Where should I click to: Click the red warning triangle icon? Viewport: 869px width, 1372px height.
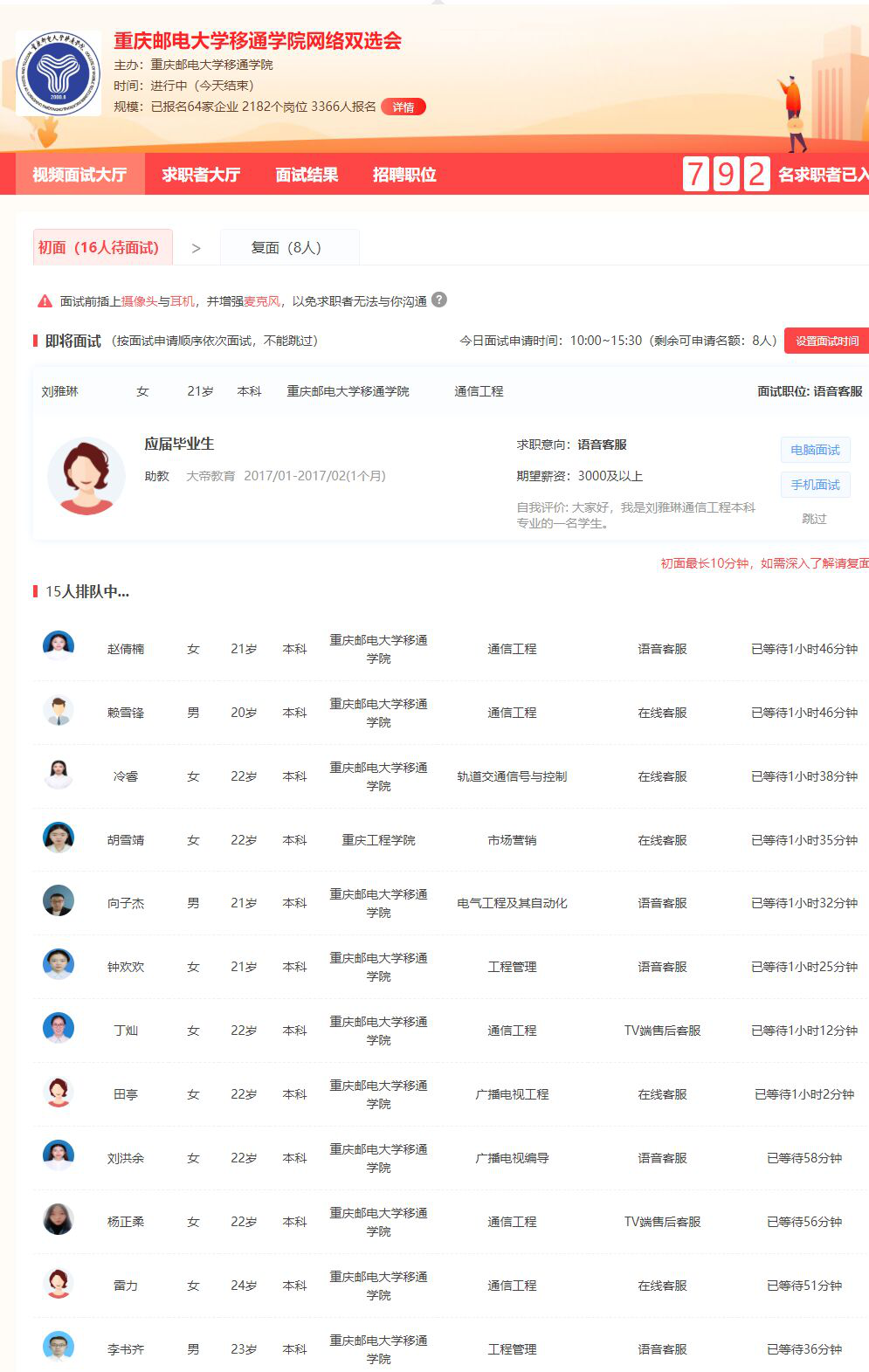45,301
